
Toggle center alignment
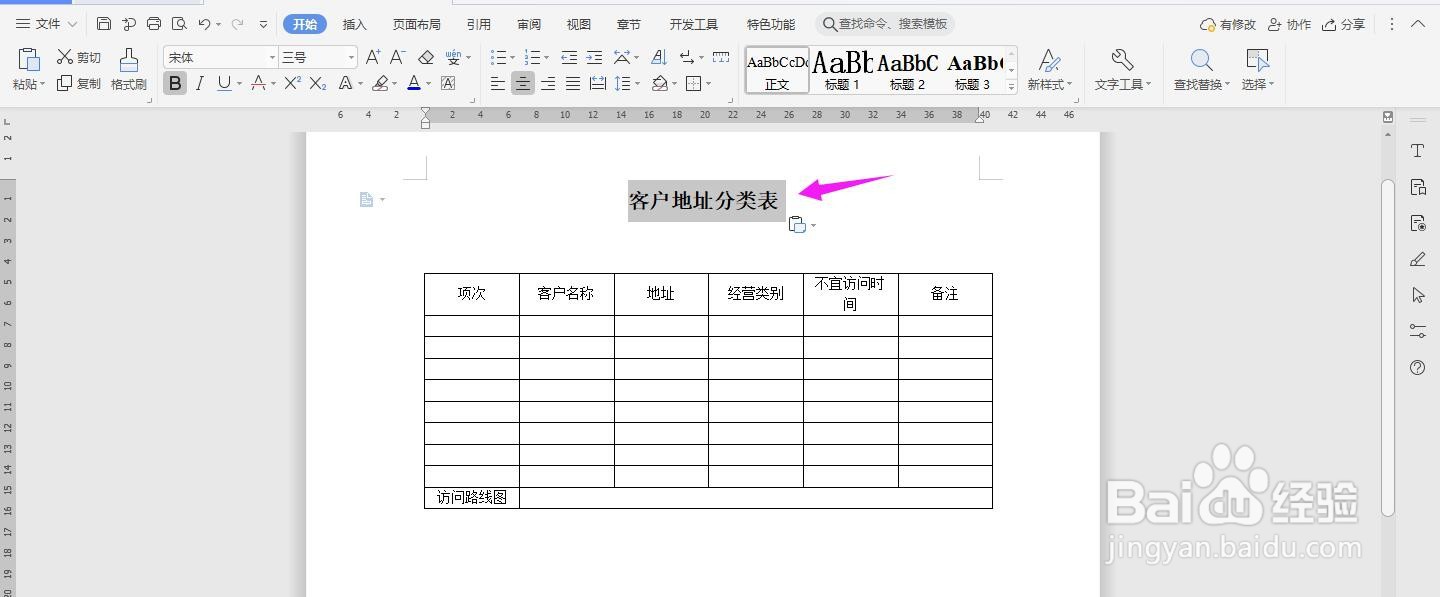[x=523, y=84]
